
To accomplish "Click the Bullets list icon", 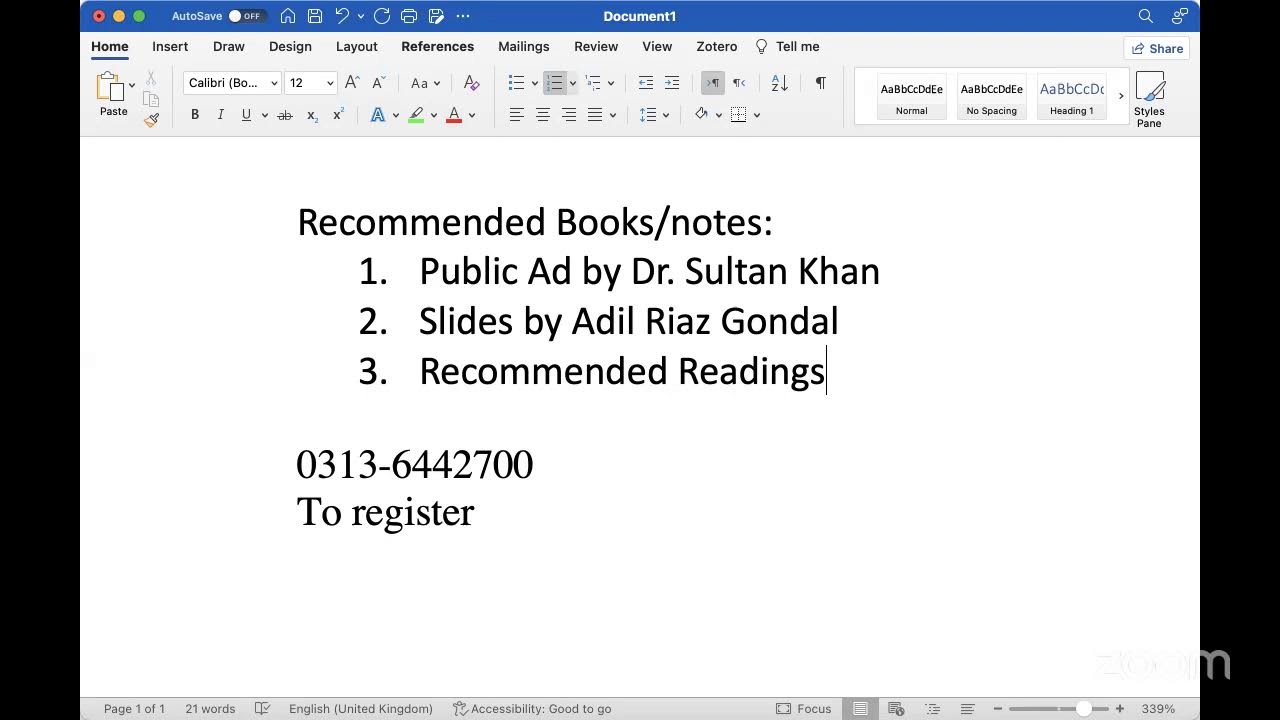I will coord(516,83).
